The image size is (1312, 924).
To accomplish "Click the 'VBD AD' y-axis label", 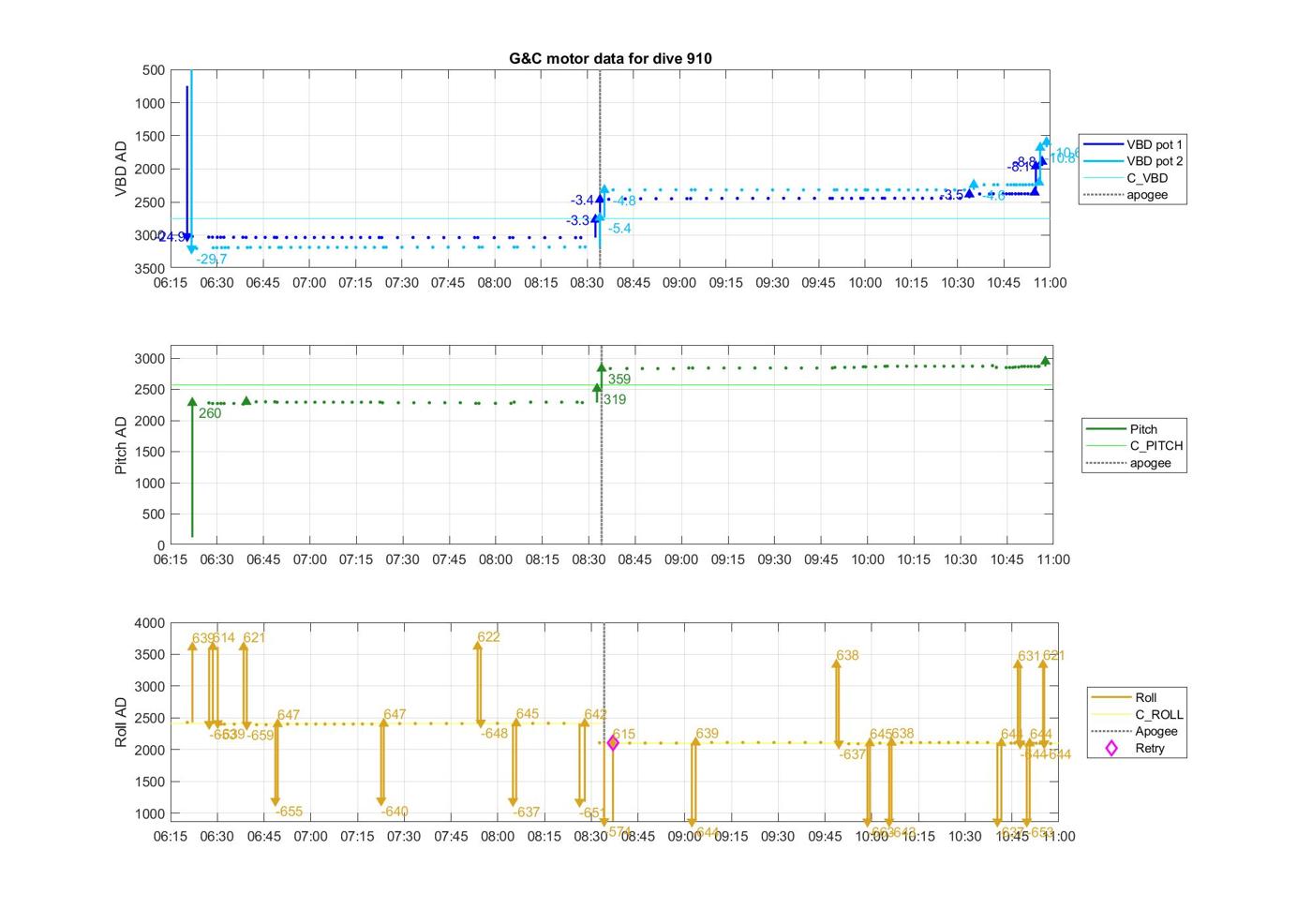I will 121,169.
